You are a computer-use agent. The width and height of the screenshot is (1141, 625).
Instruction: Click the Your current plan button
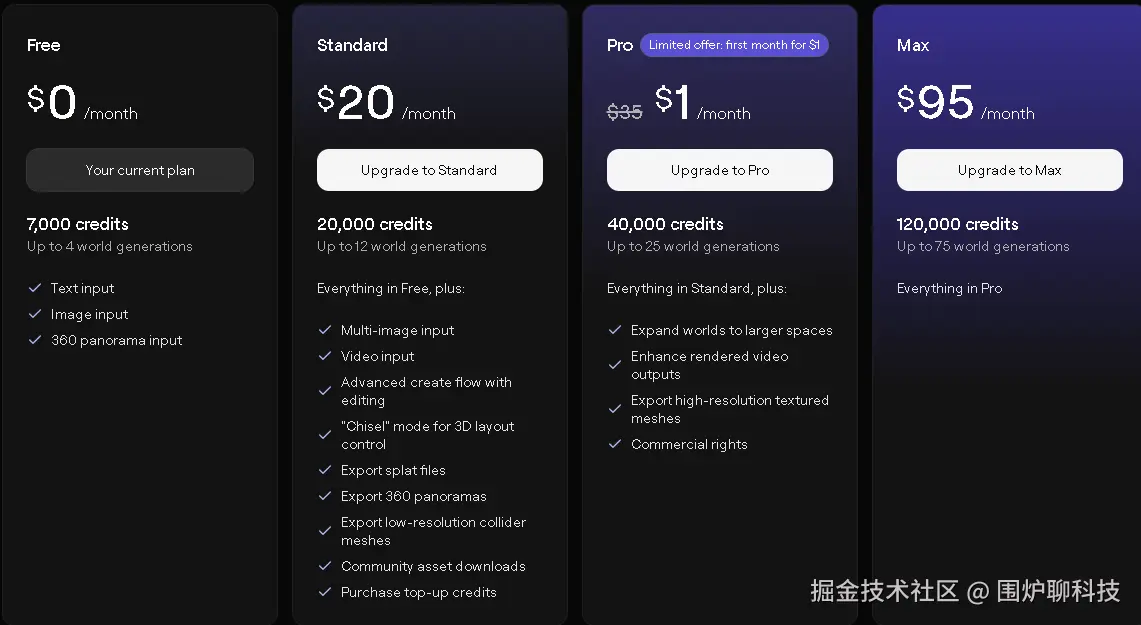pos(140,170)
